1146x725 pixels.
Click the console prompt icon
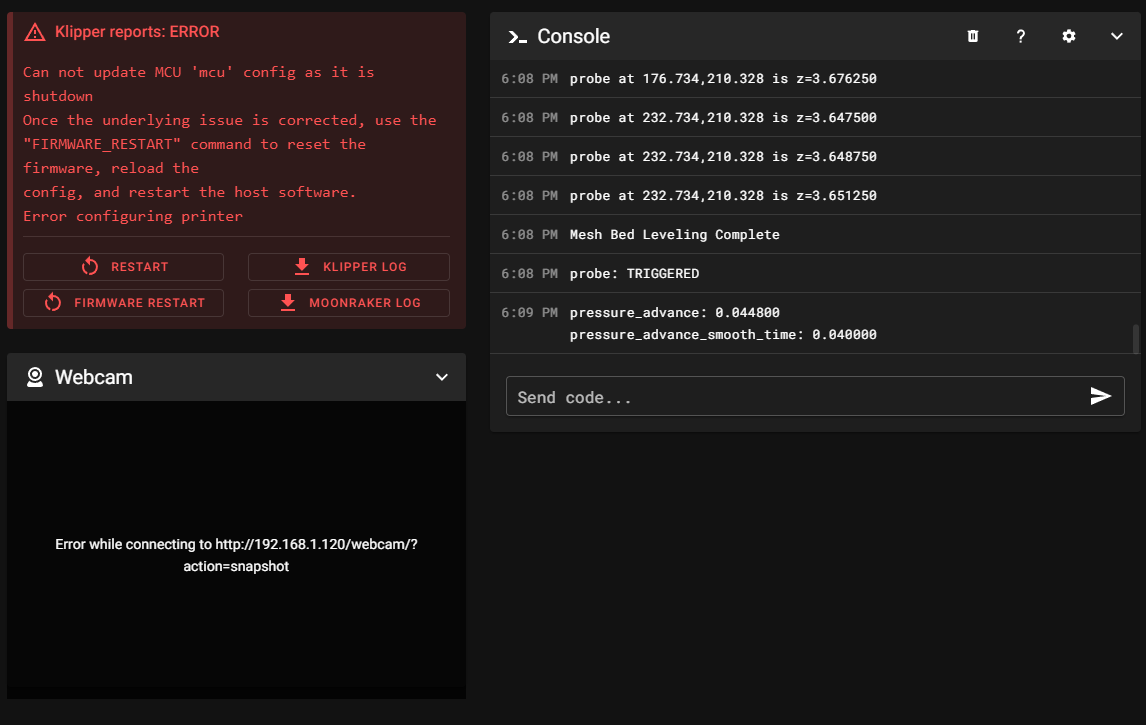(517, 37)
